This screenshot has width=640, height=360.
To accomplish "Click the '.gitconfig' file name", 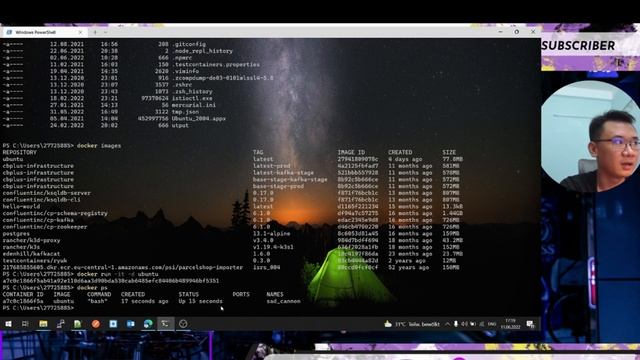I will coord(189,44).
